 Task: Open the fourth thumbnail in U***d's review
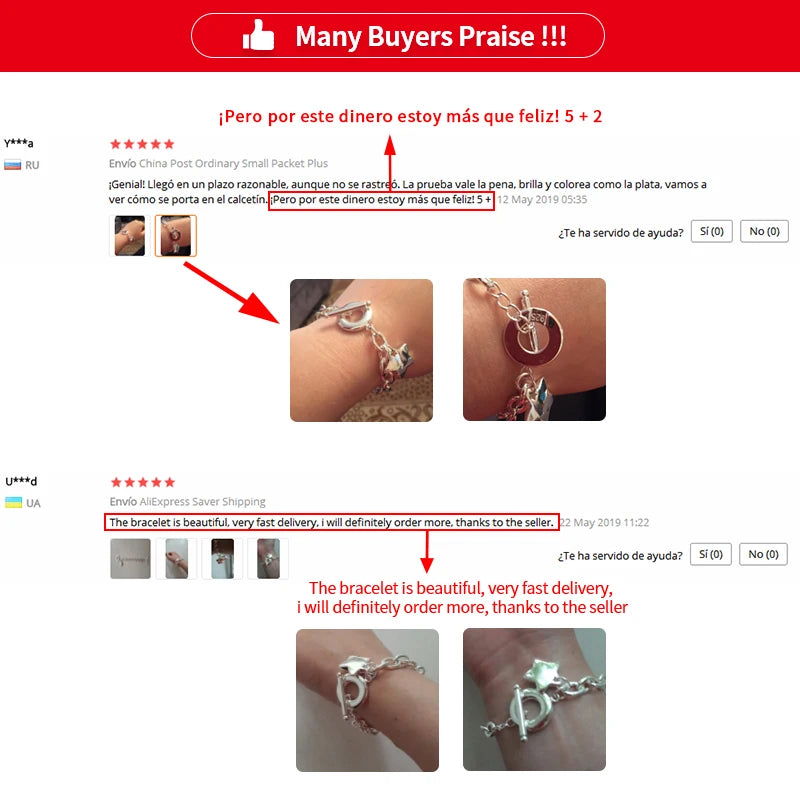coord(268,559)
